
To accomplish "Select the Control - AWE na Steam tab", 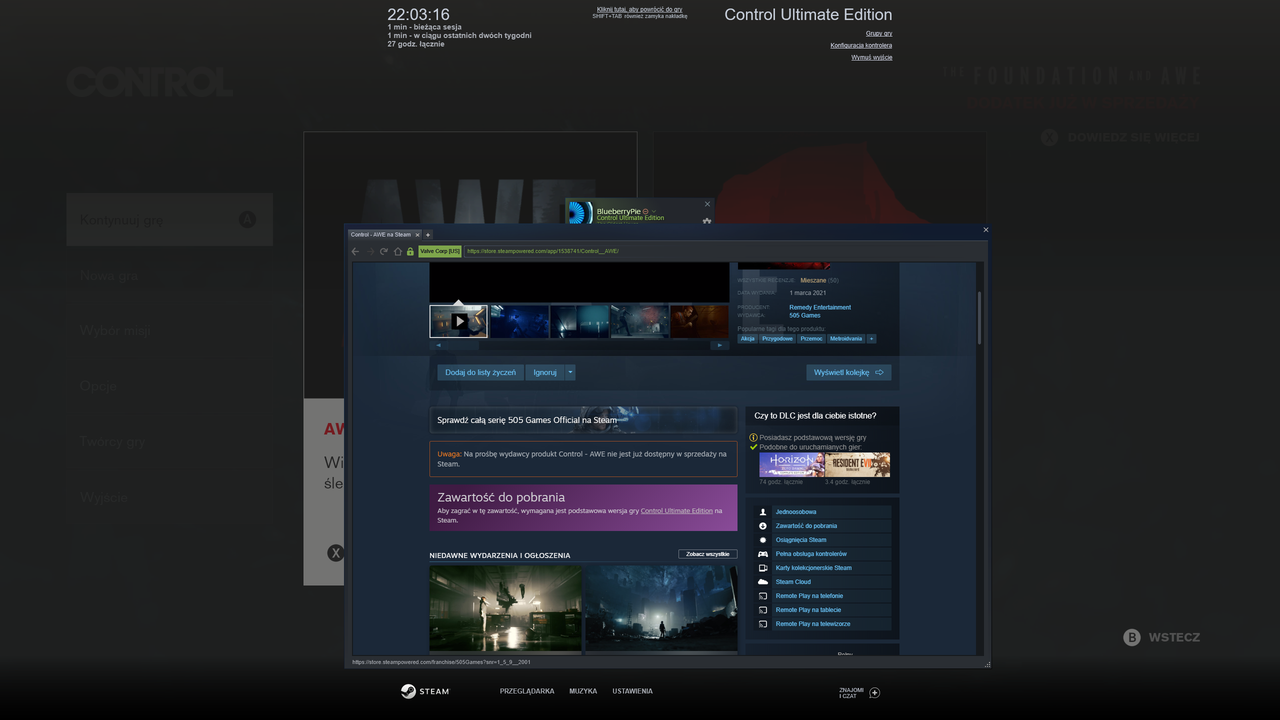I will coord(381,235).
